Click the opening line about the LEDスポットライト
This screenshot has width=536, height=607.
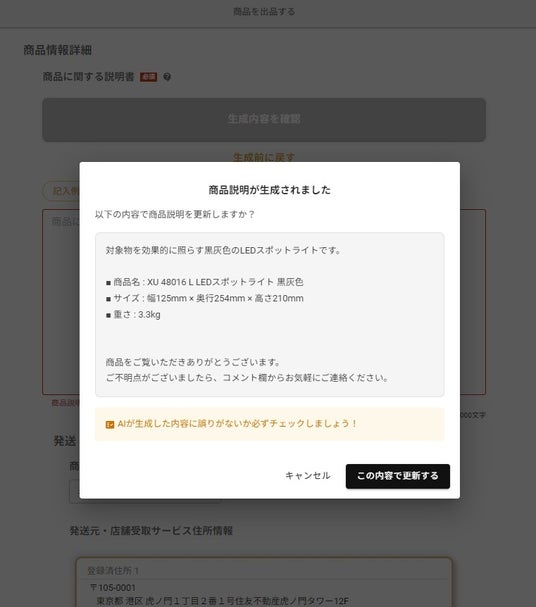pyautogui.click(x=223, y=250)
